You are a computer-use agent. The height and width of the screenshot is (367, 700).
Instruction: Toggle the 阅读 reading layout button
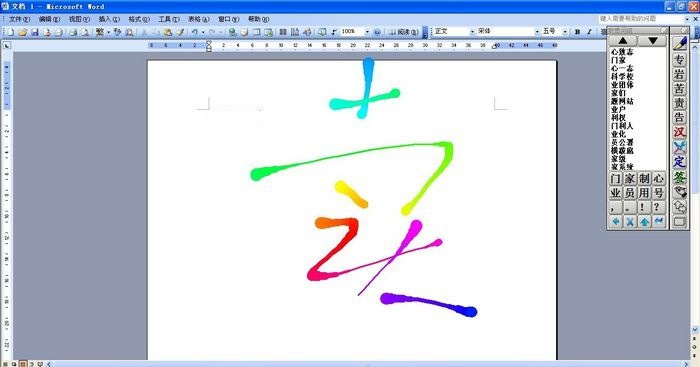[x=404, y=32]
